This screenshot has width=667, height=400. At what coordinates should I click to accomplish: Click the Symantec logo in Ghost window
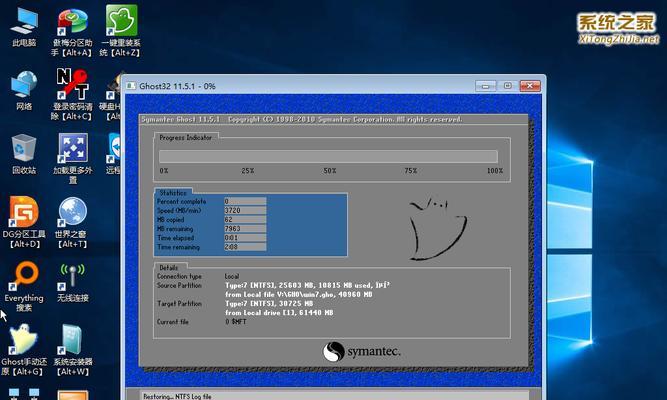[x=362, y=351]
